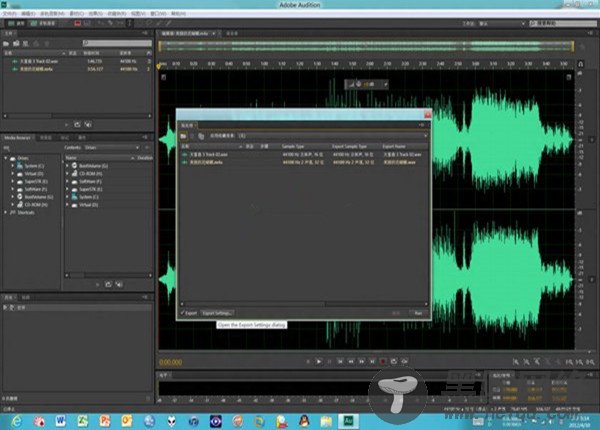Click the HUD volume gain knob
600x430 pixels.
[x=359, y=84]
